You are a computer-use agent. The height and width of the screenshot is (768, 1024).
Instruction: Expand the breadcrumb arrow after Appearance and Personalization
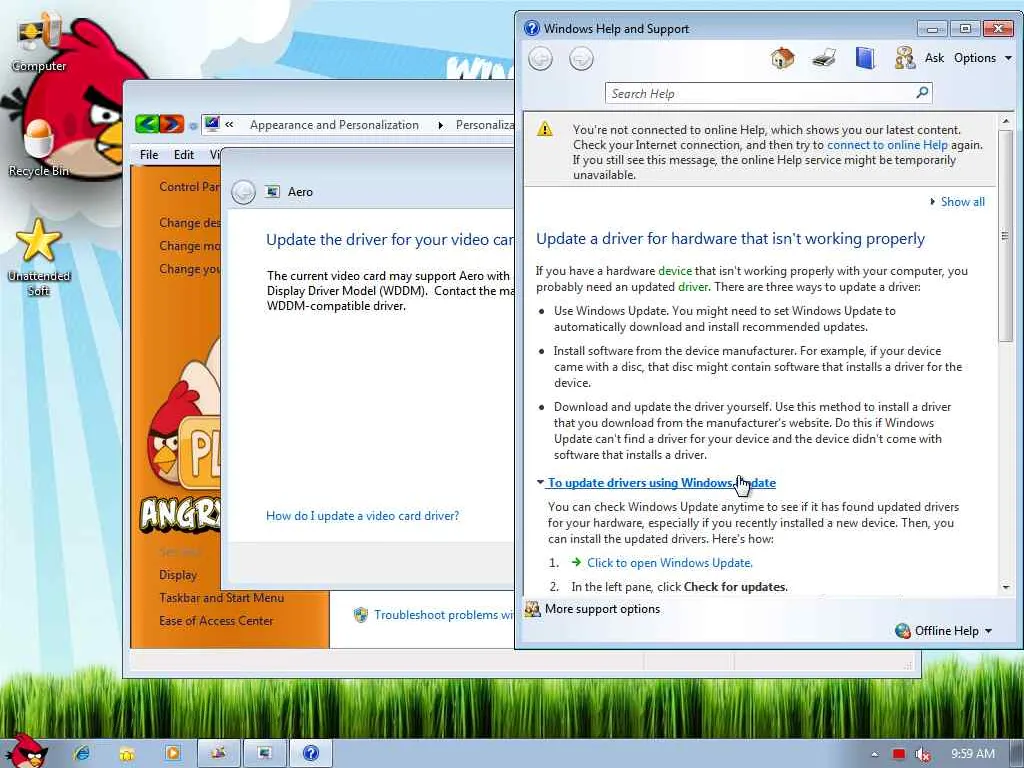(x=440, y=125)
